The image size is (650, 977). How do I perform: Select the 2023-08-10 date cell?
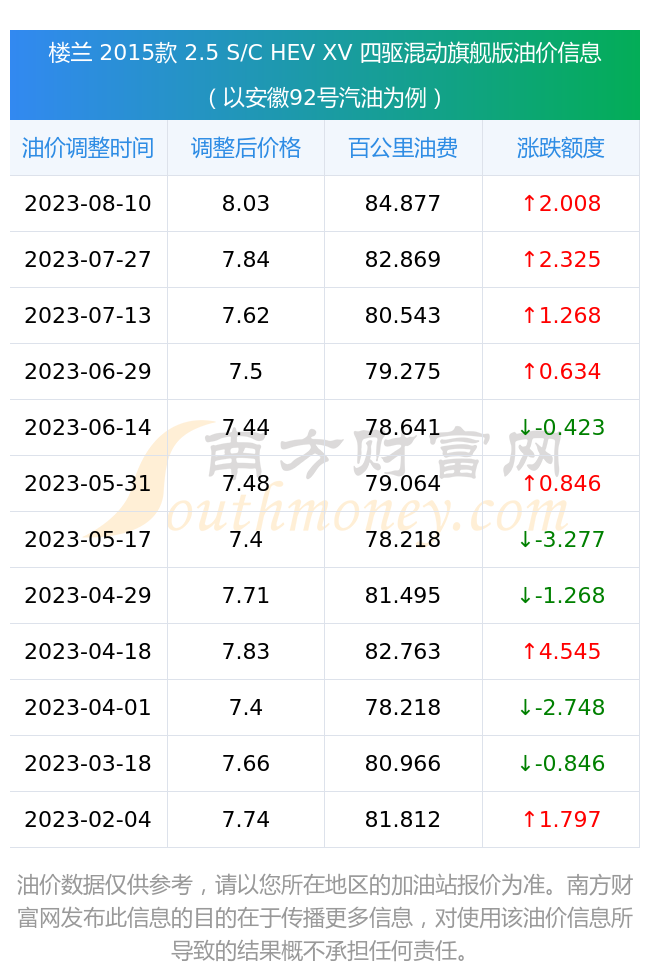tap(88, 203)
